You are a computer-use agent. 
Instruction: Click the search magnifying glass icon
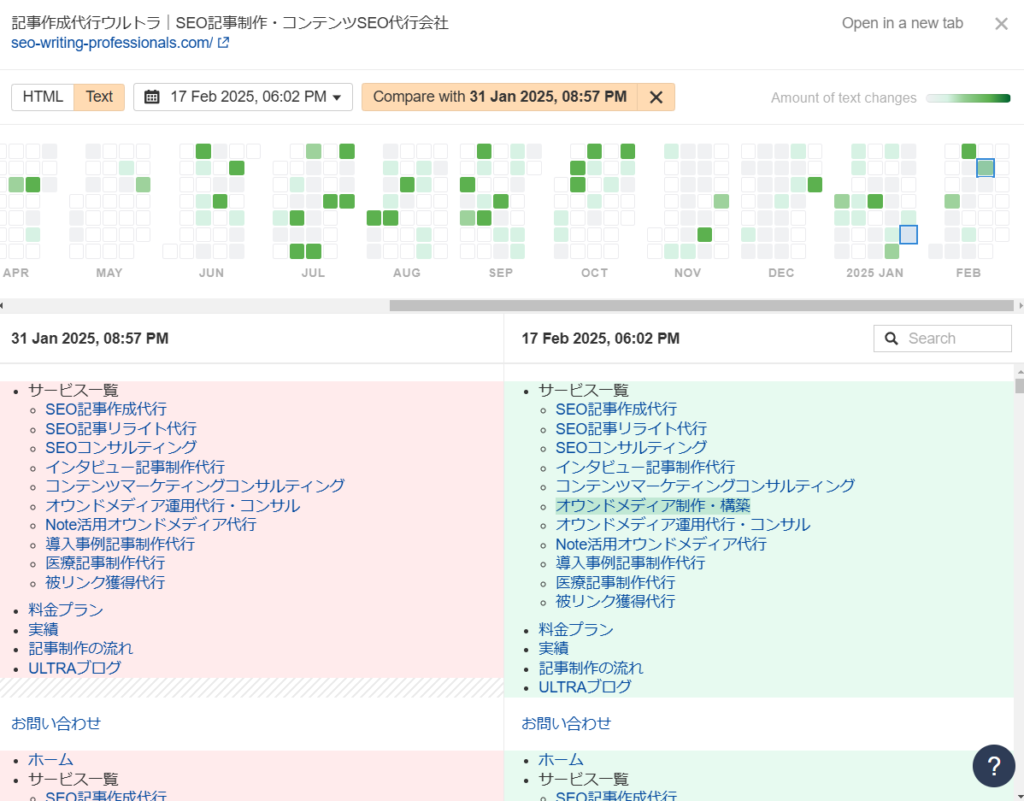pyautogui.click(x=893, y=338)
